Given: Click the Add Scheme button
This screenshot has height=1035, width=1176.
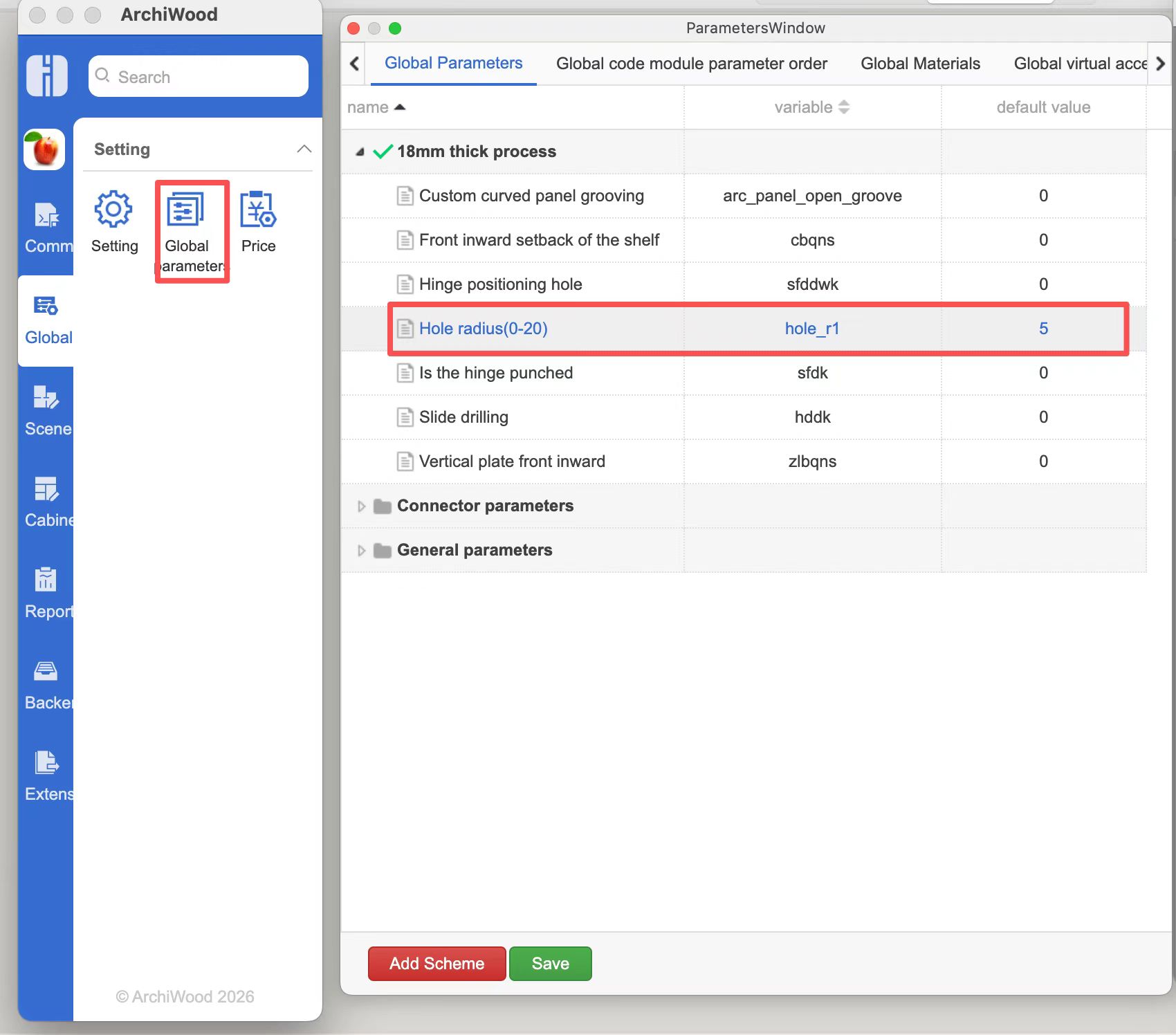Looking at the screenshot, I should [436, 963].
